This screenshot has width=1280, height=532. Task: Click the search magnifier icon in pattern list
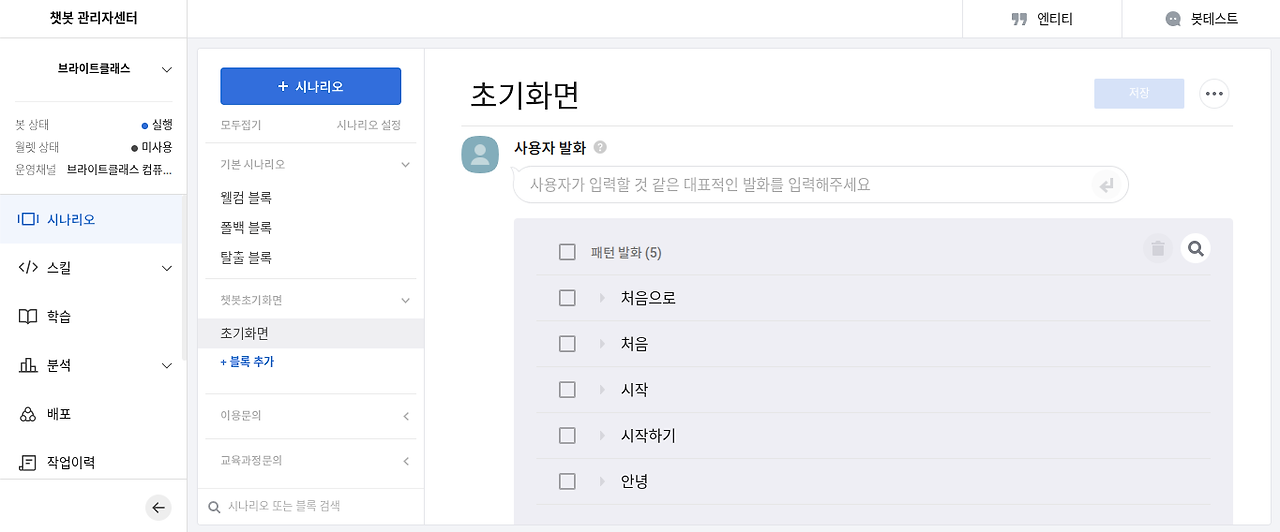pos(1195,248)
